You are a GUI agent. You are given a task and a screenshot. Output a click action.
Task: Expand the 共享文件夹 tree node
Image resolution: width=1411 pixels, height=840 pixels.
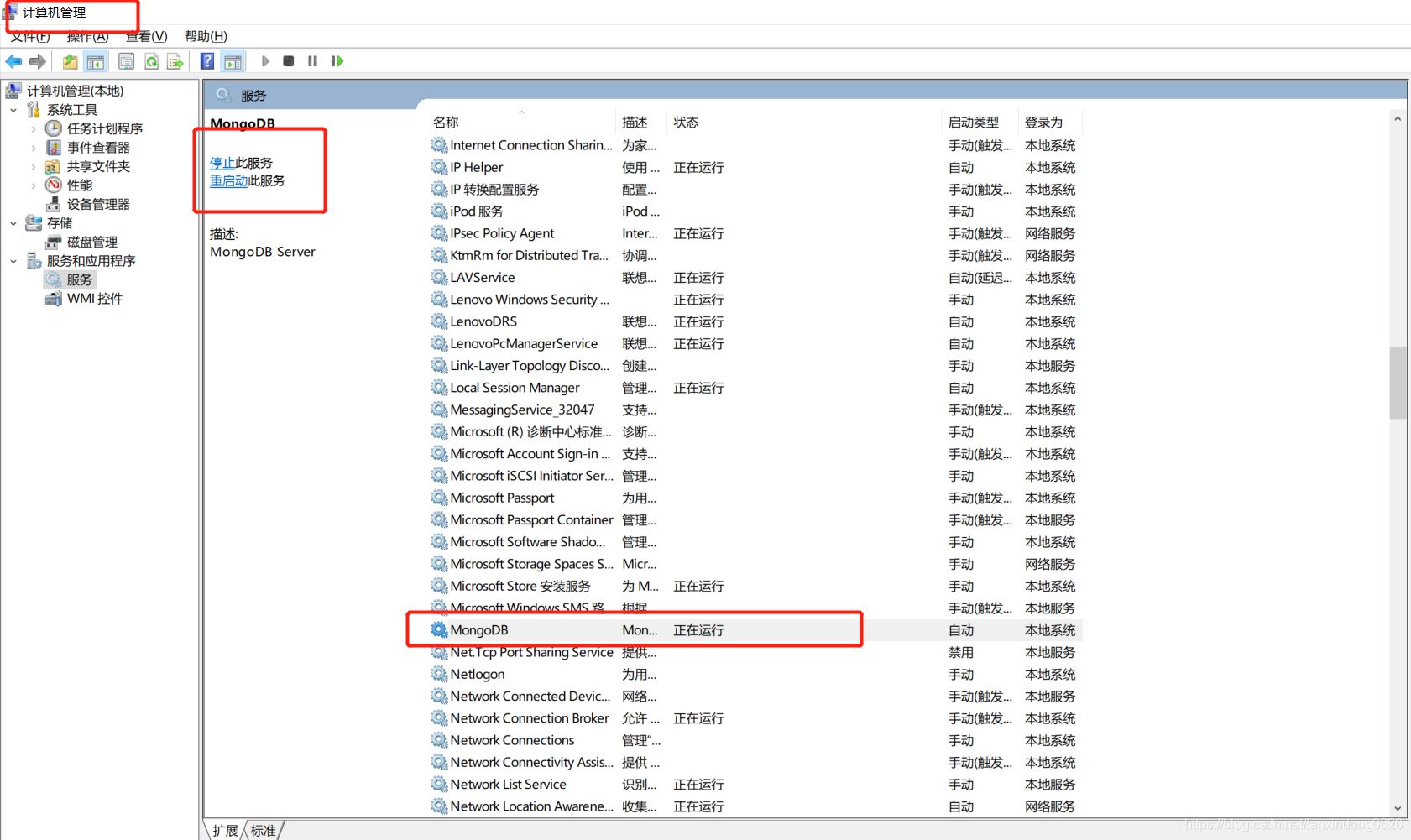coord(34,166)
